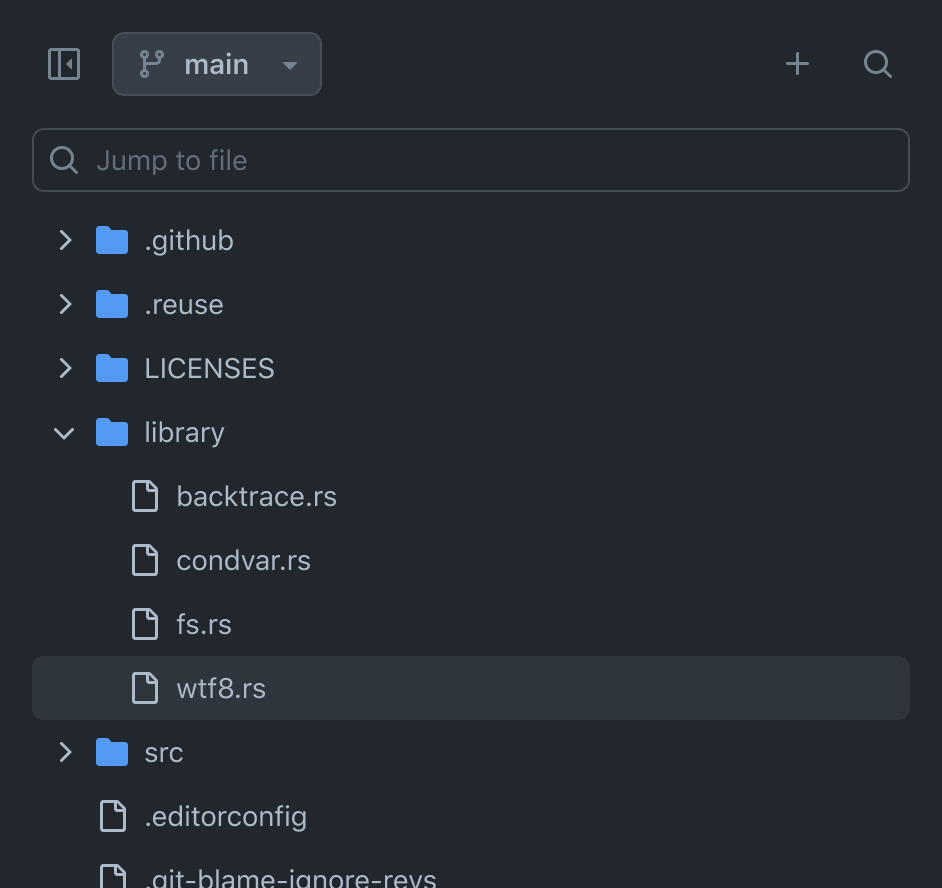Collapse the library folder chevron
Screen dimensions: 942x888
point(65,432)
